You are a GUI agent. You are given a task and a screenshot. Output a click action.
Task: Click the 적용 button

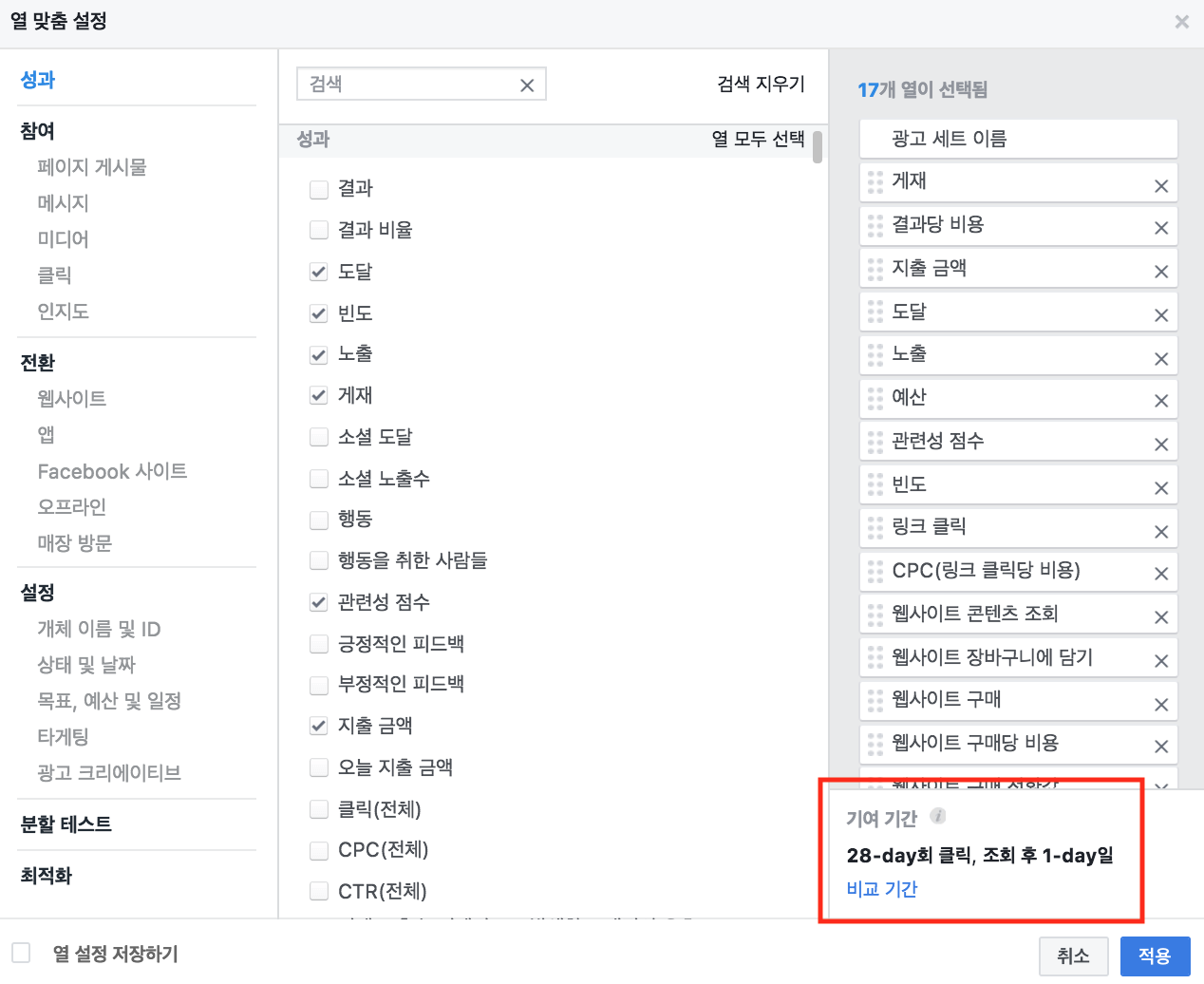[1155, 956]
